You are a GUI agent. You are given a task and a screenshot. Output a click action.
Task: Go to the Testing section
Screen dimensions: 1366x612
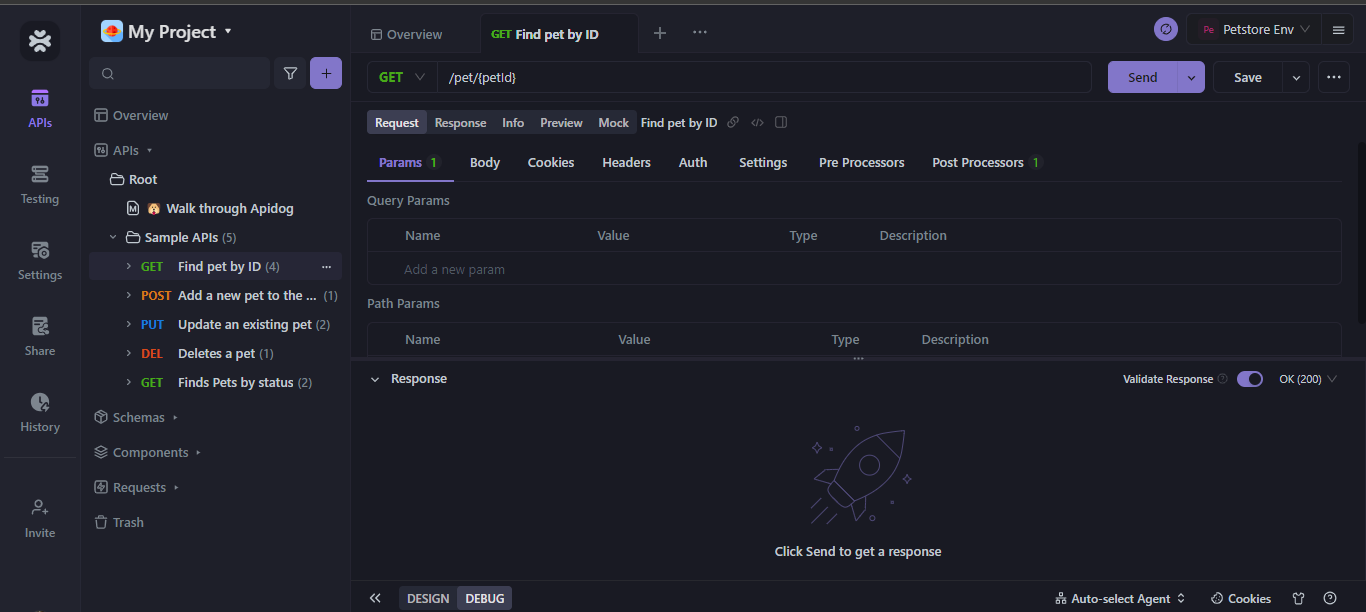[x=40, y=185]
